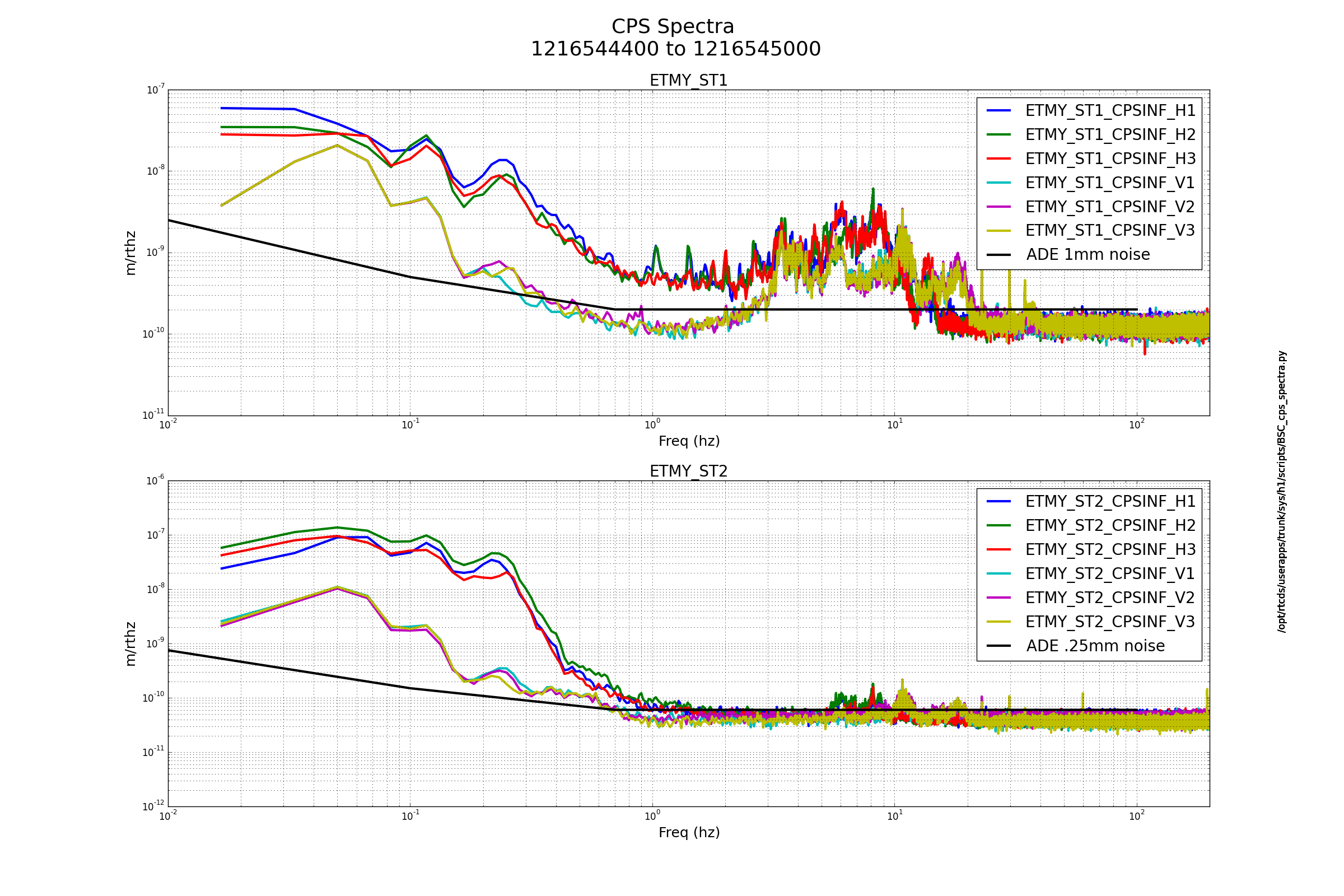Click the "ETMY_ST2" subplot title

click(689, 472)
